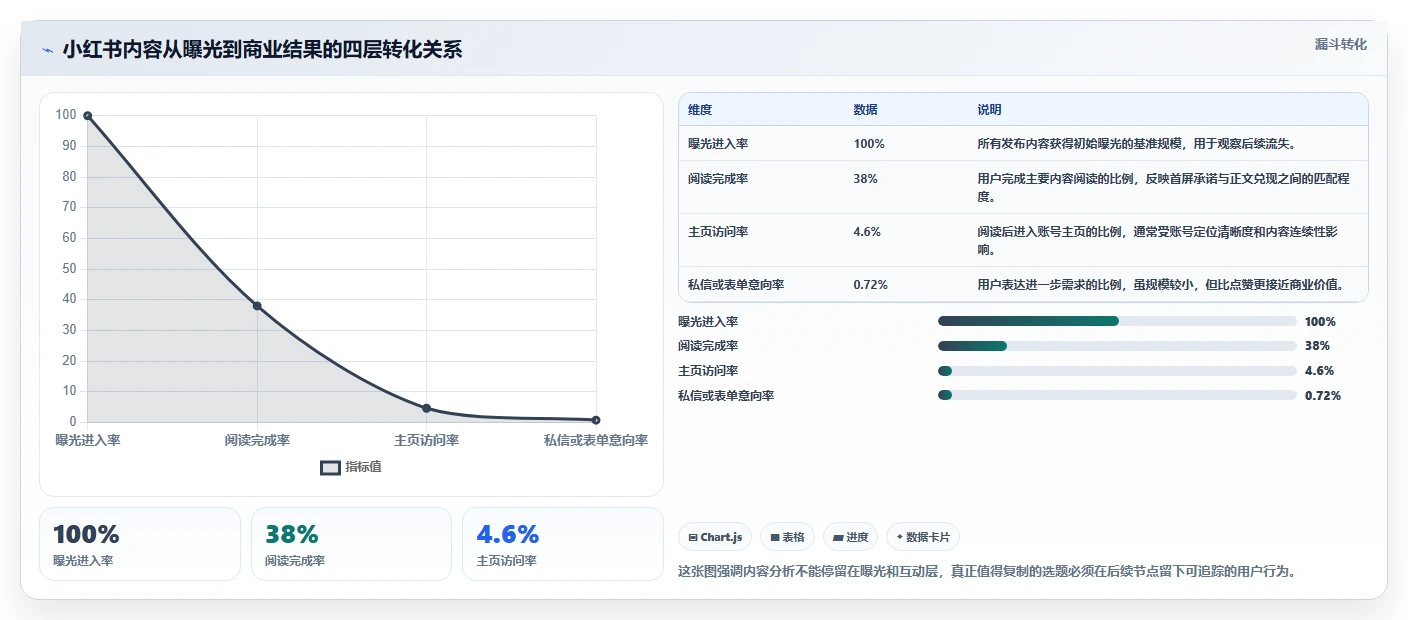Click the 漏斗转化 tag in header
1408x620 pixels.
(x=1340, y=44)
